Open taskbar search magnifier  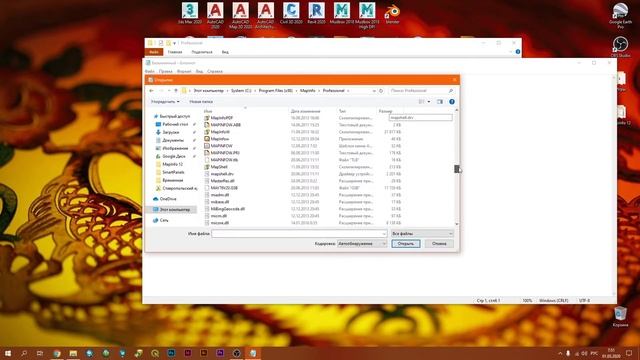click(24, 353)
